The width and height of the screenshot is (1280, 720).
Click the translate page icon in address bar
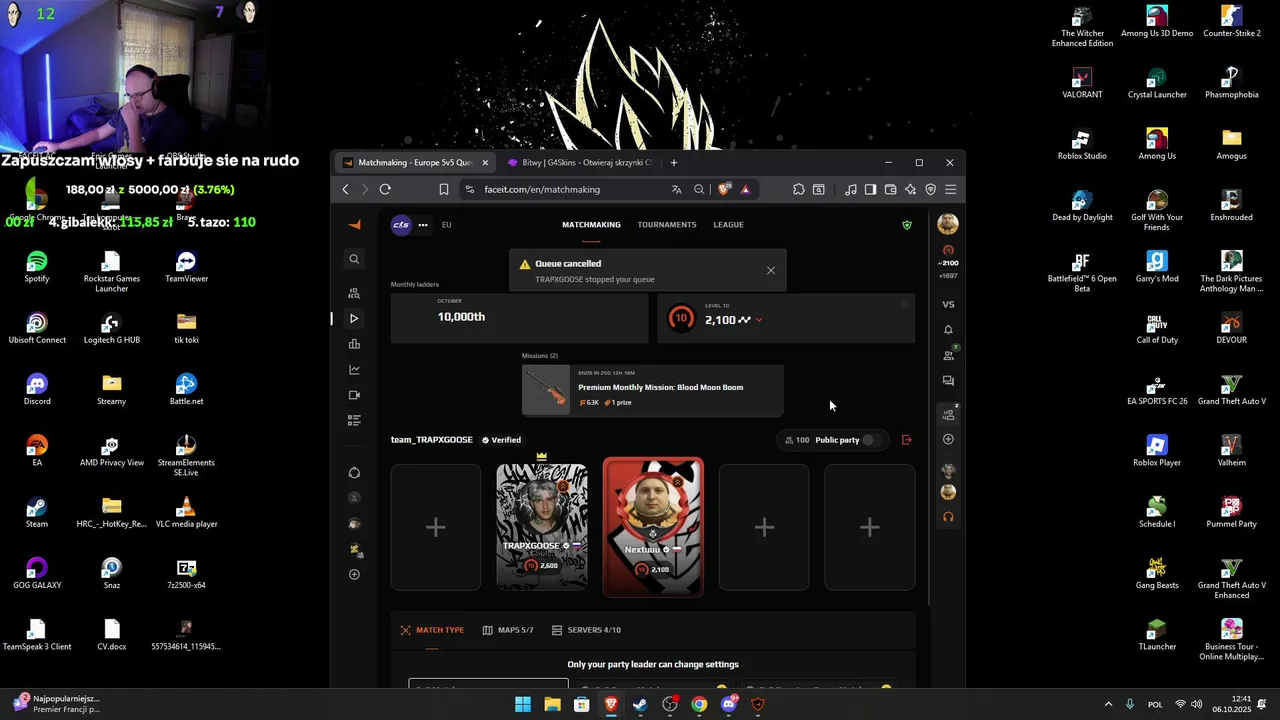point(677,189)
